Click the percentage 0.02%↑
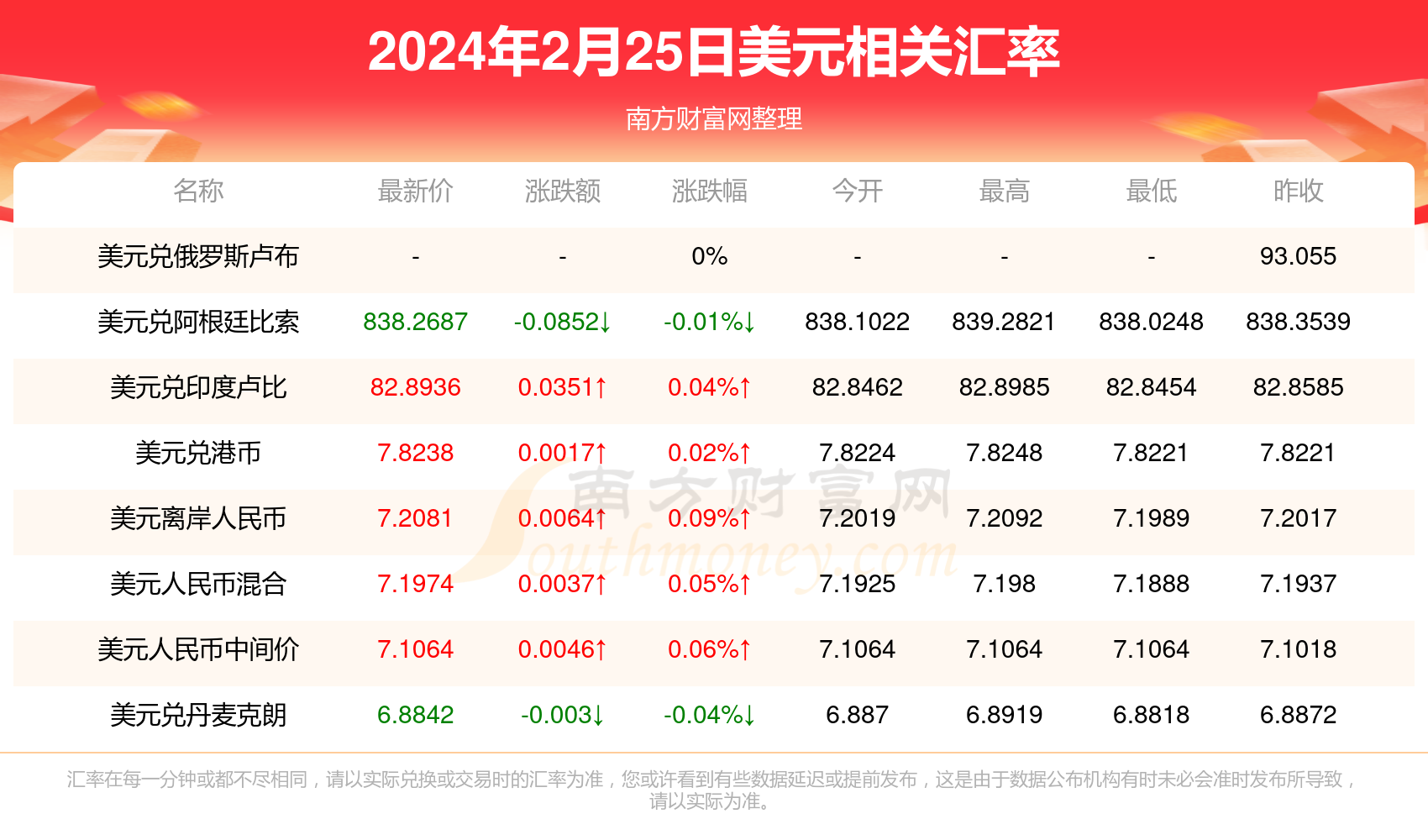Image resolution: width=1428 pixels, height=840 pixels. pyautogui.click(x=710, y=454)
